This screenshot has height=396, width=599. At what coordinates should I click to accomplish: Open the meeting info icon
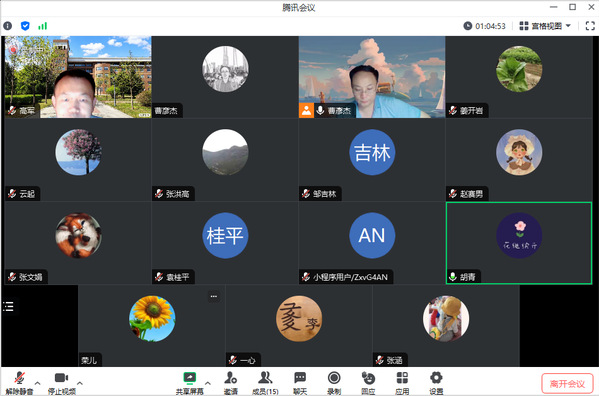pyautogui.click(x=8, y=26)
